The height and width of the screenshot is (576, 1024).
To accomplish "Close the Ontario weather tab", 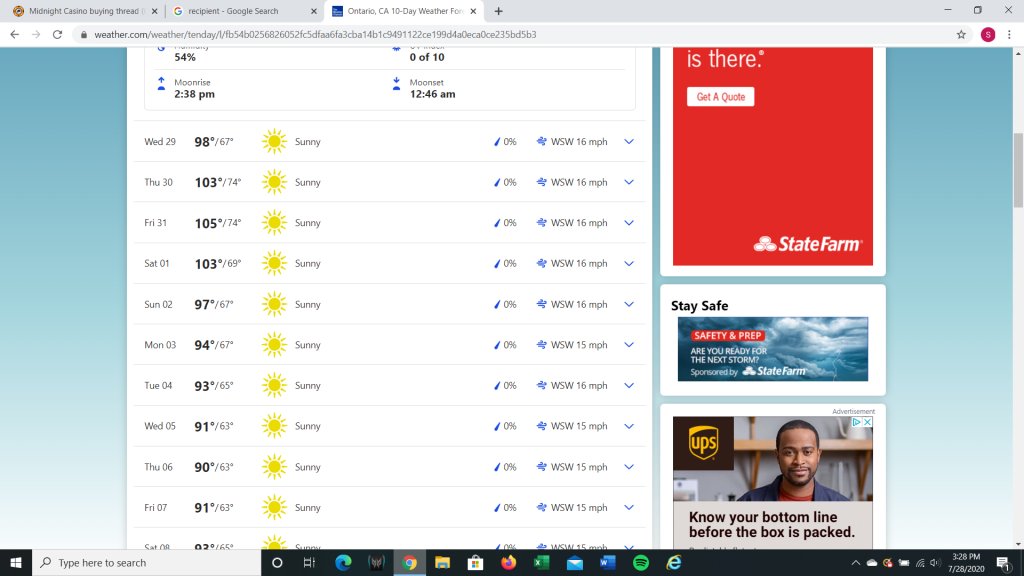I will pyautogui.click(x=473, y=11).
